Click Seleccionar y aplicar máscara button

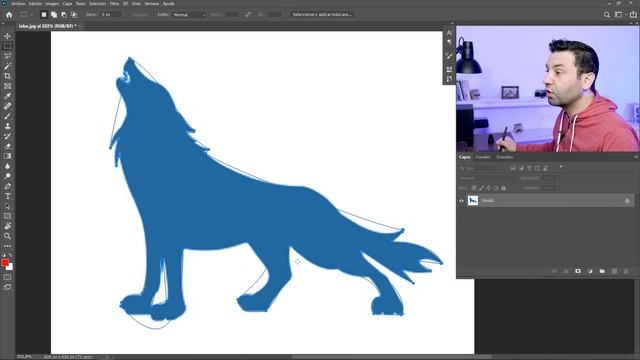(322, 15)
